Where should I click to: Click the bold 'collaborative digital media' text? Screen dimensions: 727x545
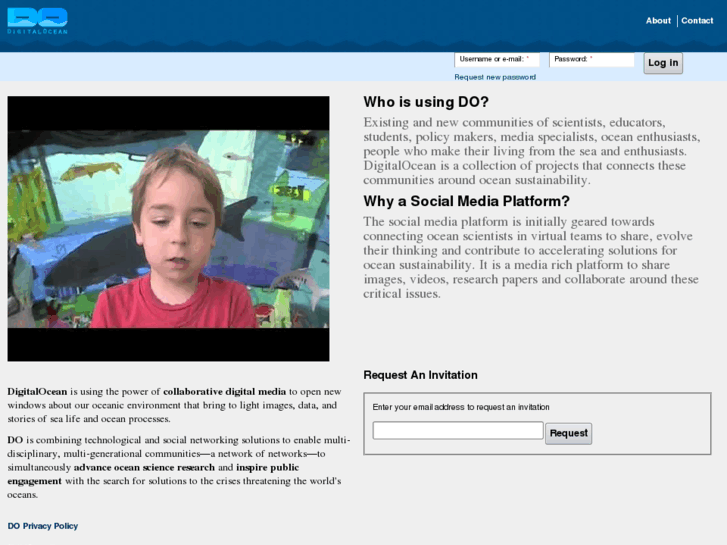tap(224, 391)
